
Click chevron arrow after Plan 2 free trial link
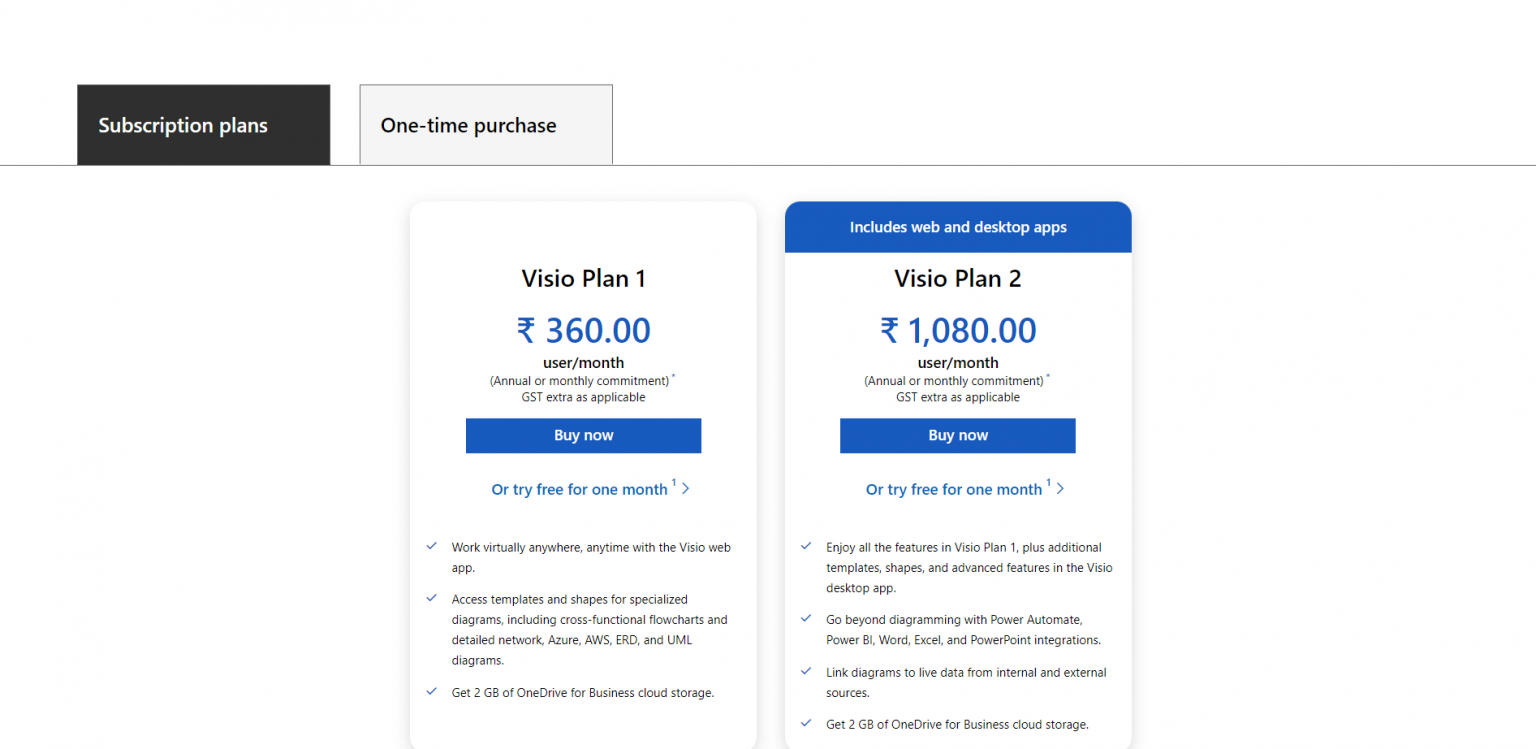click(x=1060, y=489)
